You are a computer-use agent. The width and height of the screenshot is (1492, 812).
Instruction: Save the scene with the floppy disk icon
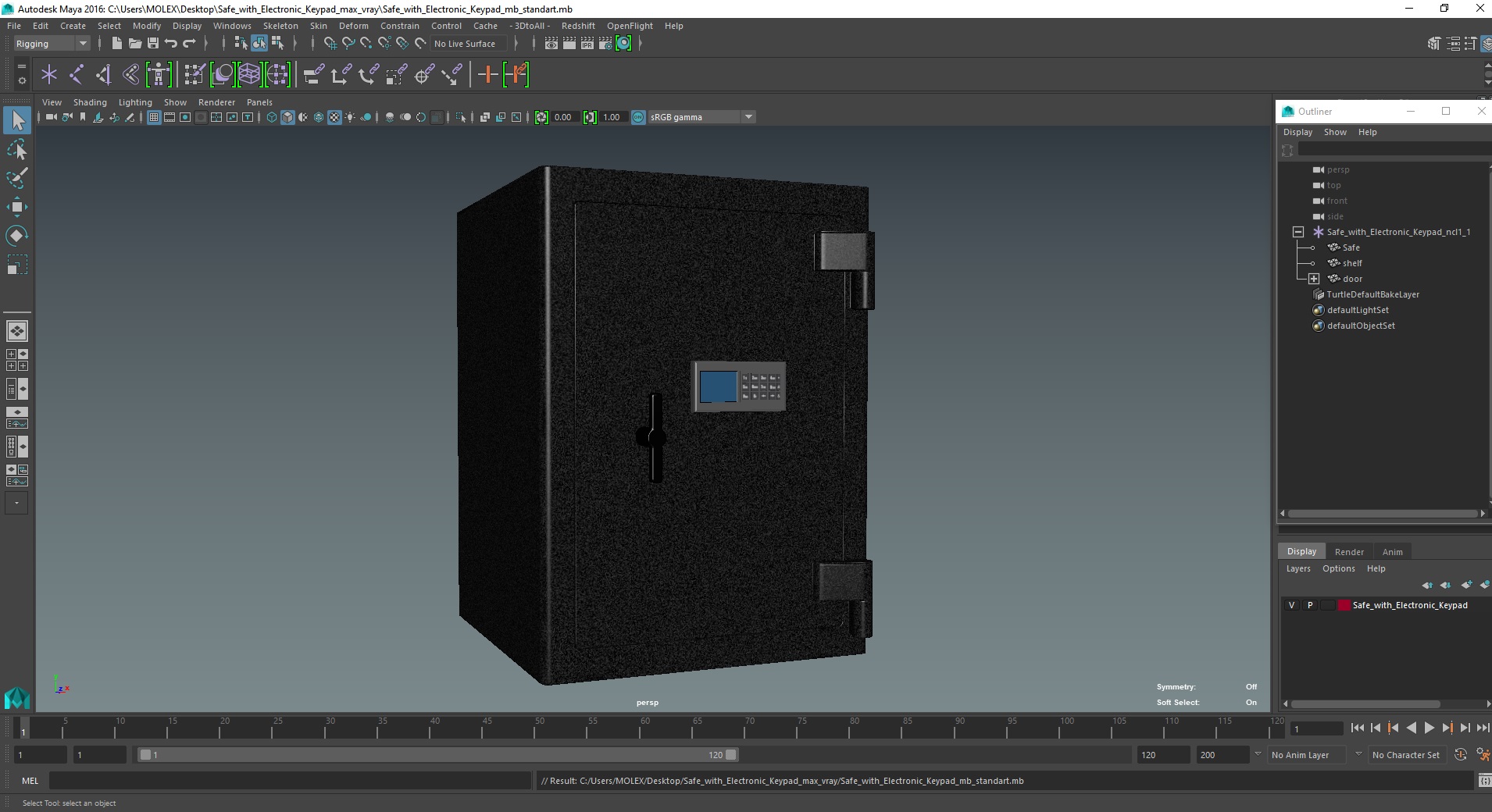[153, 44]
